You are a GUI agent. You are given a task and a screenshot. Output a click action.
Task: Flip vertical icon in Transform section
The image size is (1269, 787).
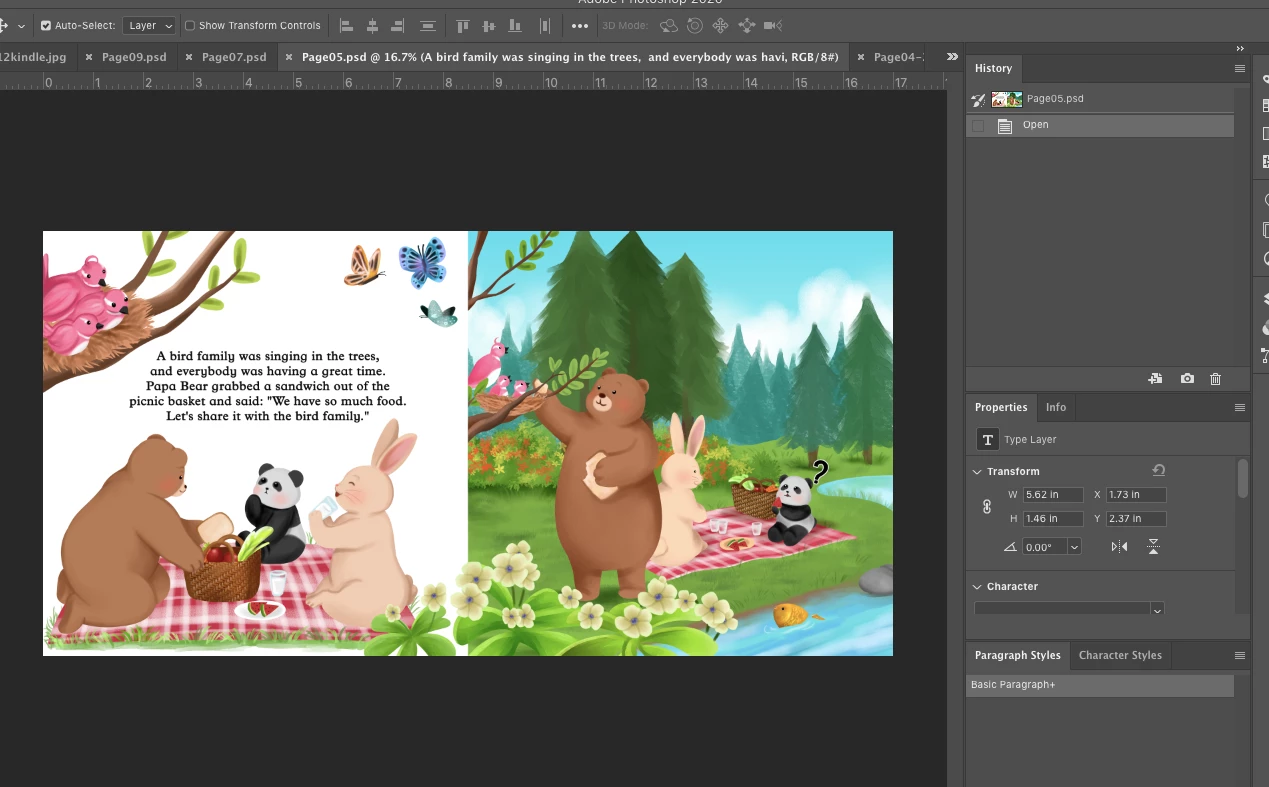[1153, 547]
